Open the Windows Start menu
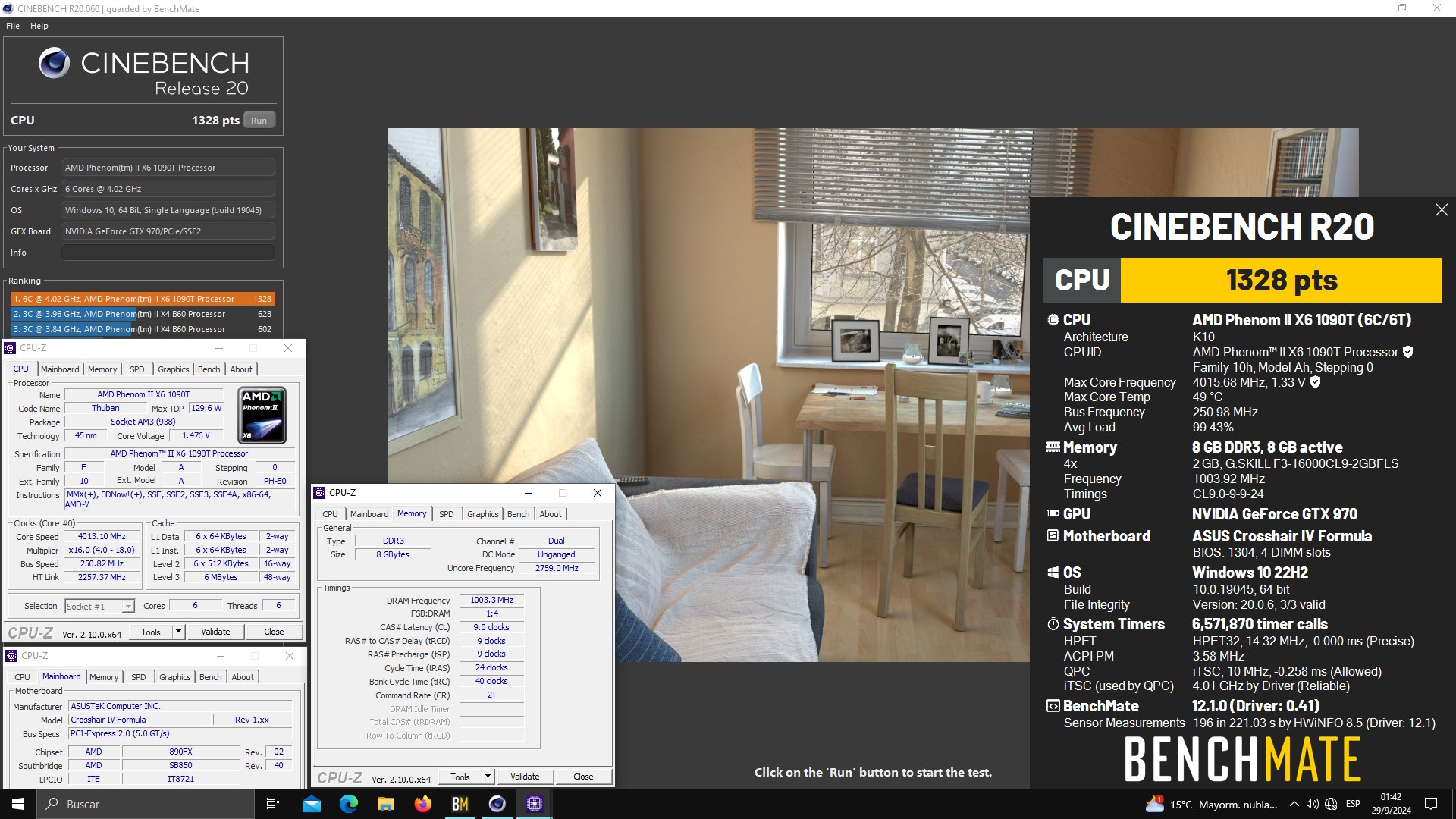Image resolution: width=1456 pixels, height=819 pixels. tap(18, 804)
